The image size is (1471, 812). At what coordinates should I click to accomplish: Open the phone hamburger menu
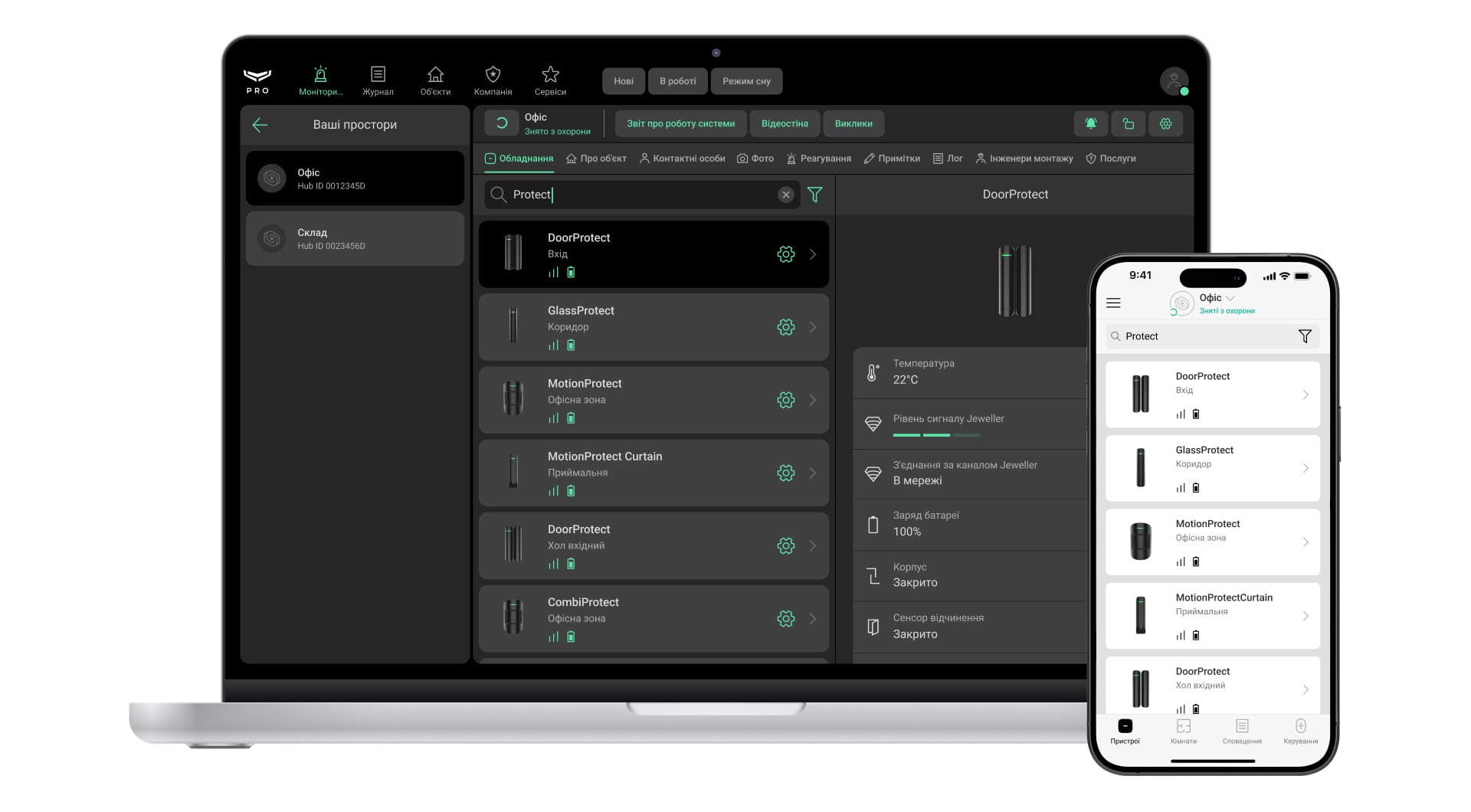point(1113,303)
